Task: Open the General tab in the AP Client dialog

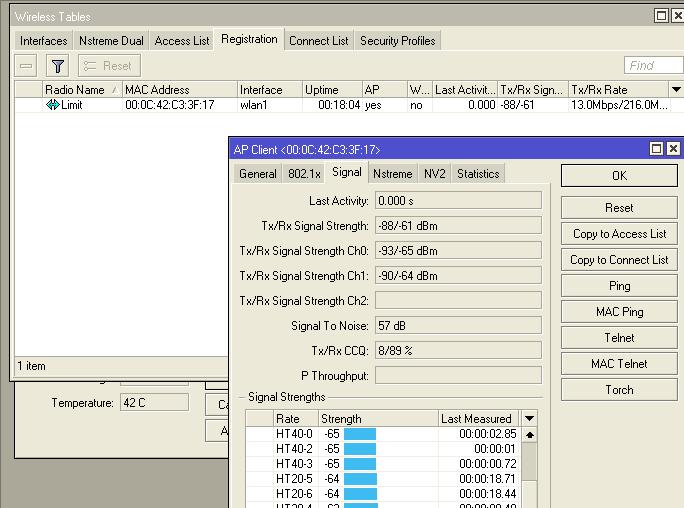Action: click(x=258, y=174)
